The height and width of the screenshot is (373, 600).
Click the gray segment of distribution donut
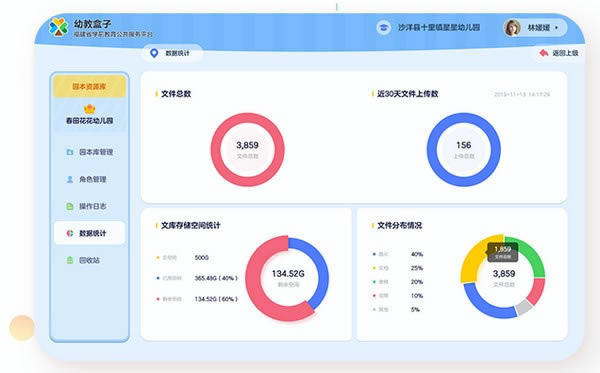[x=524, y=308]
